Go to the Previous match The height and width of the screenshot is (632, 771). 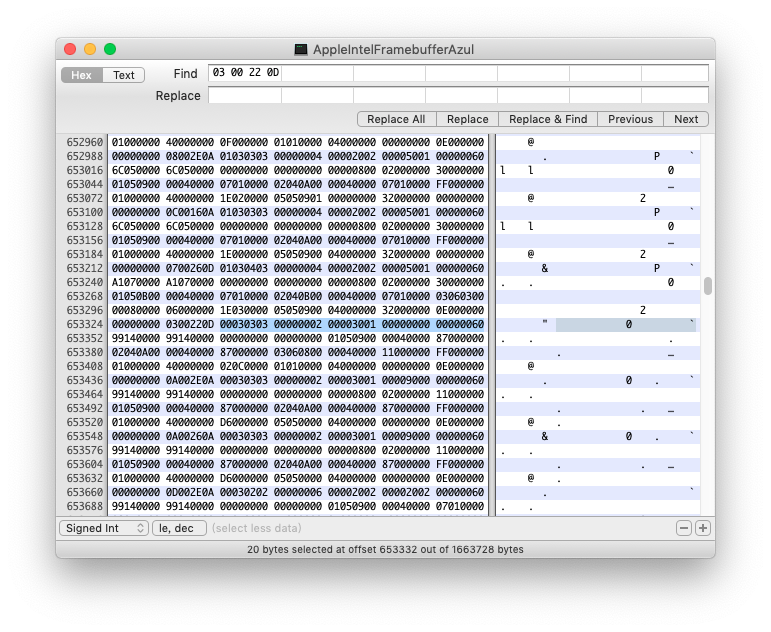tap(630, 119)
